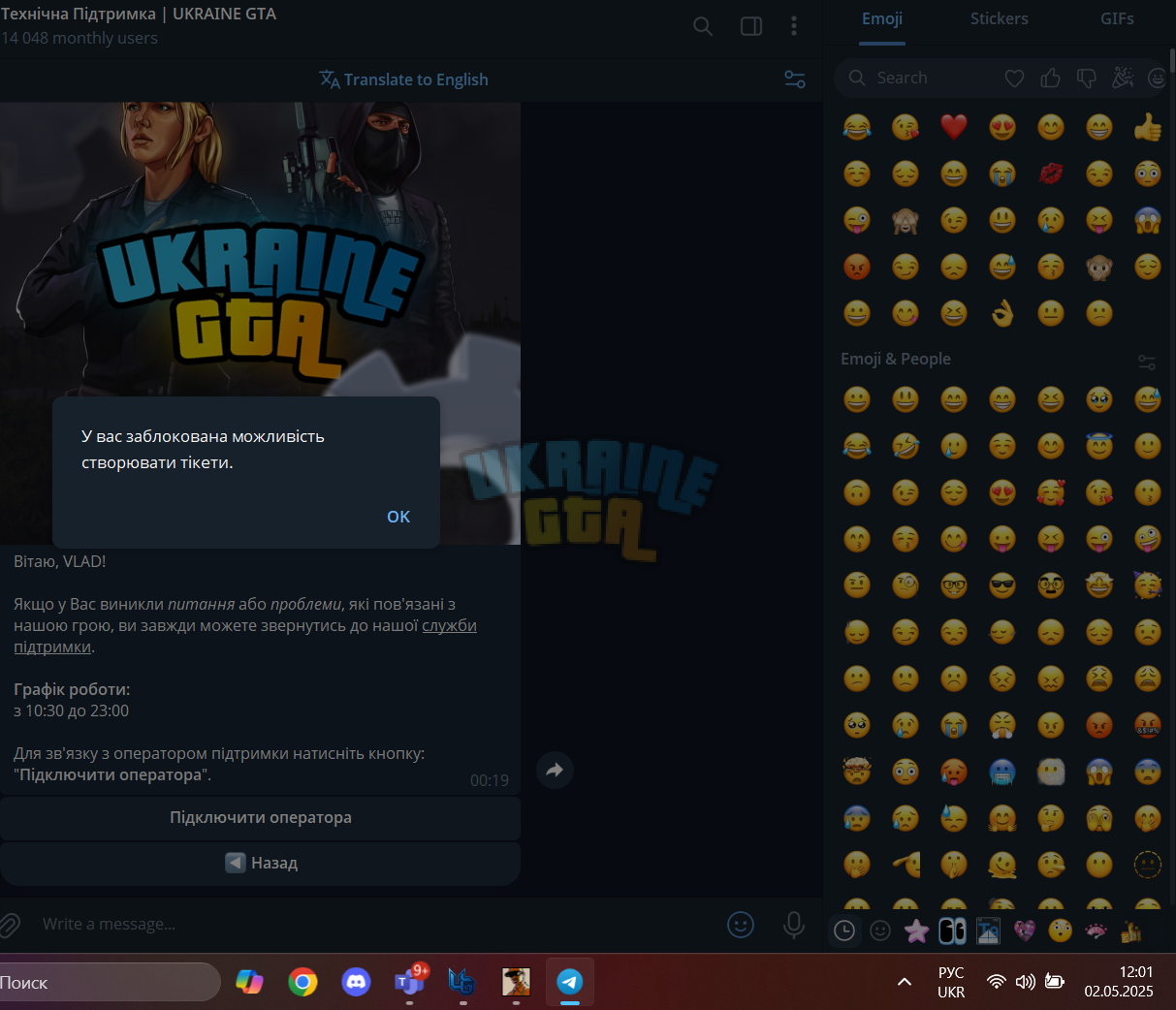Viewport: 1176px width, 1010px height.
Task: Insert the lipstick kiss mark emoji
Action: 1051,174
